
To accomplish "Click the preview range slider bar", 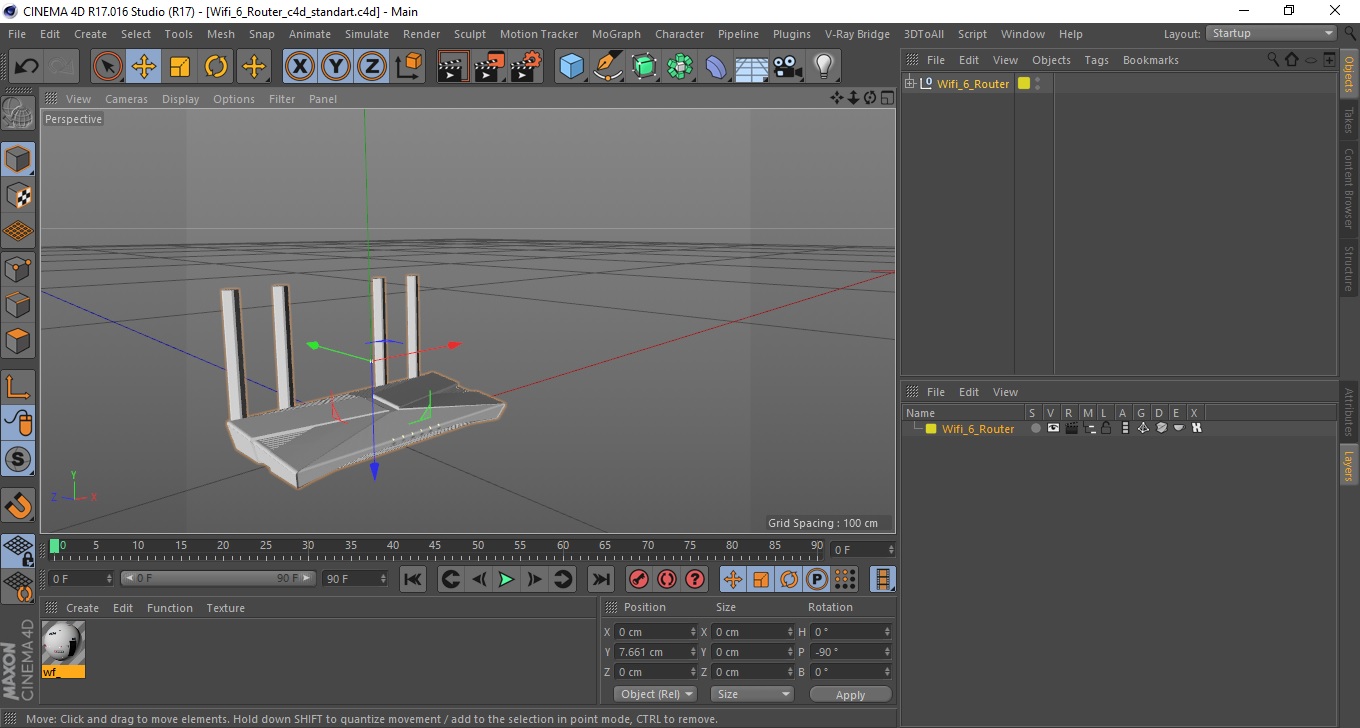I will click(x=218, y=579).
